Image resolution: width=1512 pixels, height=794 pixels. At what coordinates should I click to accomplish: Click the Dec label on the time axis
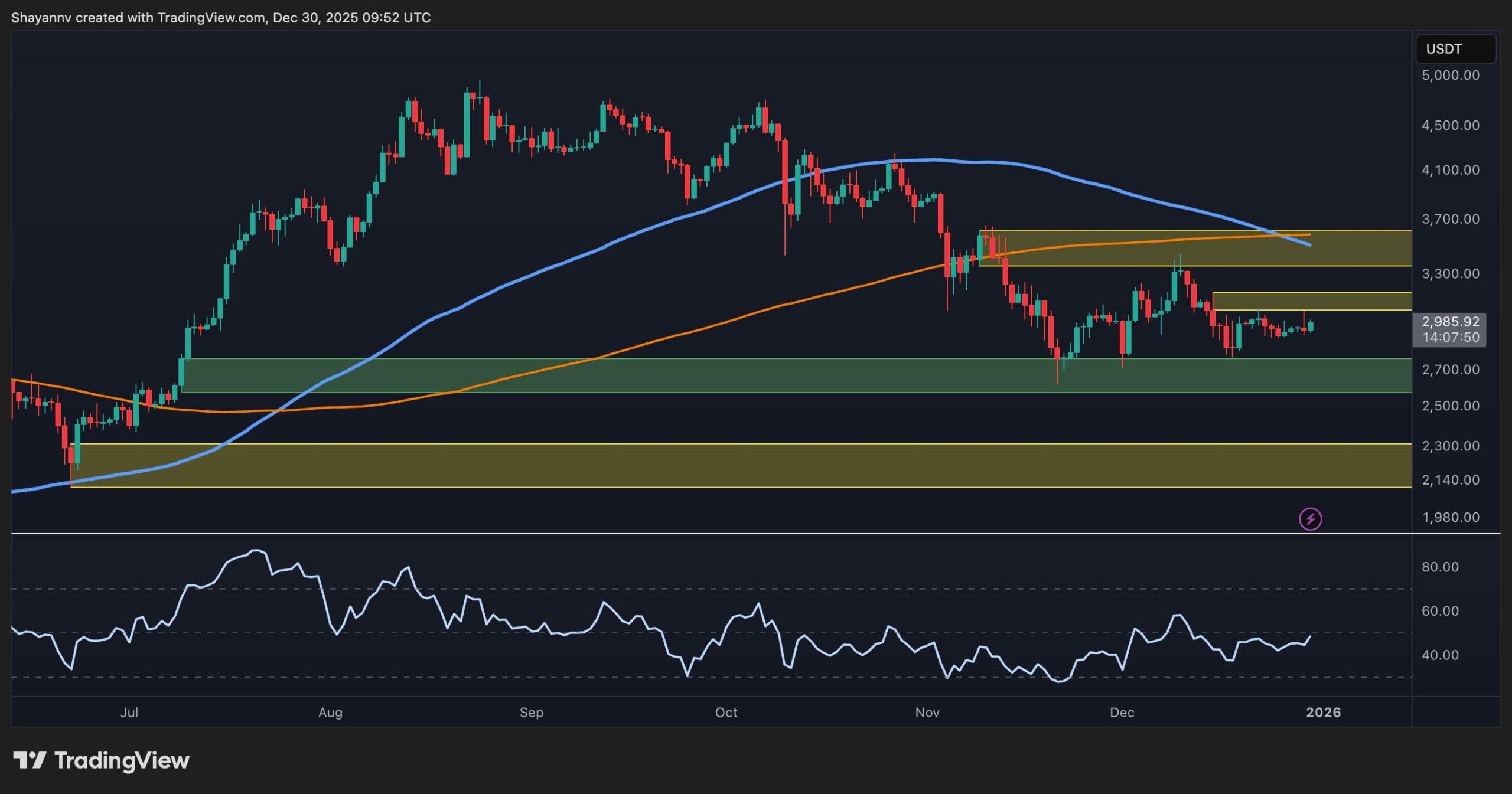pyautogui.click(x=1123, y=713)
